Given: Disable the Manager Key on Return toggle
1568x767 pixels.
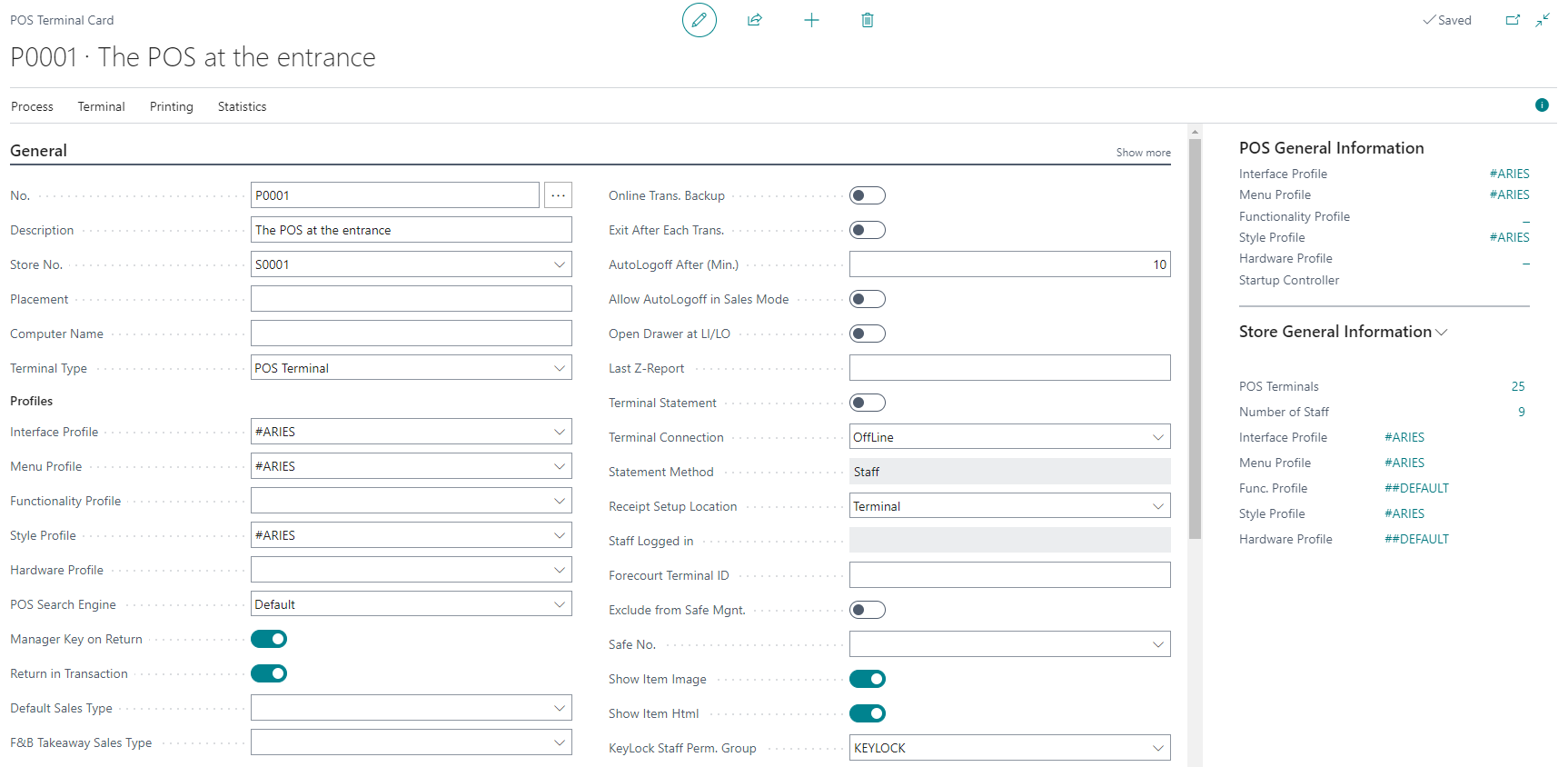Looking at the screenshot, I should pos(269,639).
